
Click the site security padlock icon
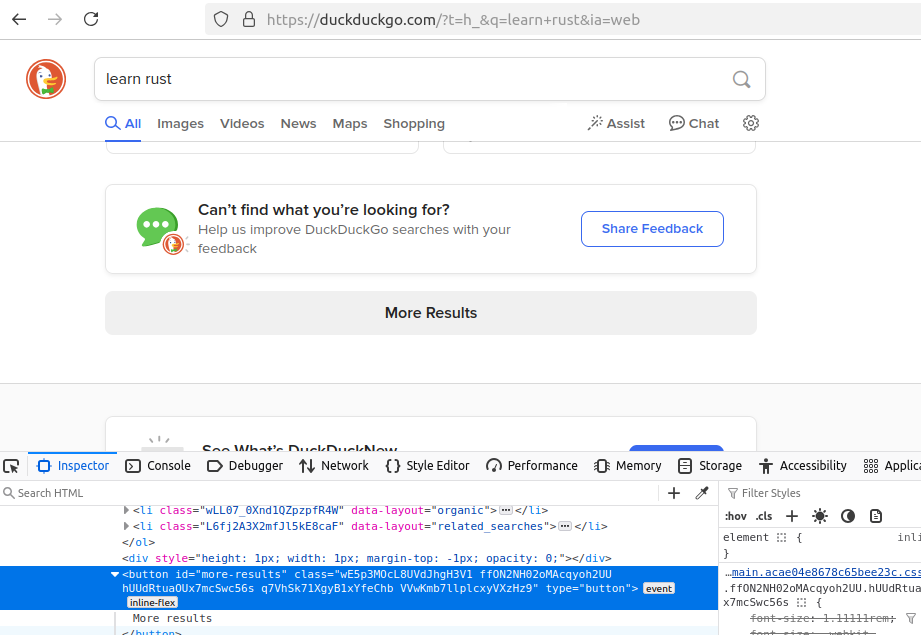point(249,19)
